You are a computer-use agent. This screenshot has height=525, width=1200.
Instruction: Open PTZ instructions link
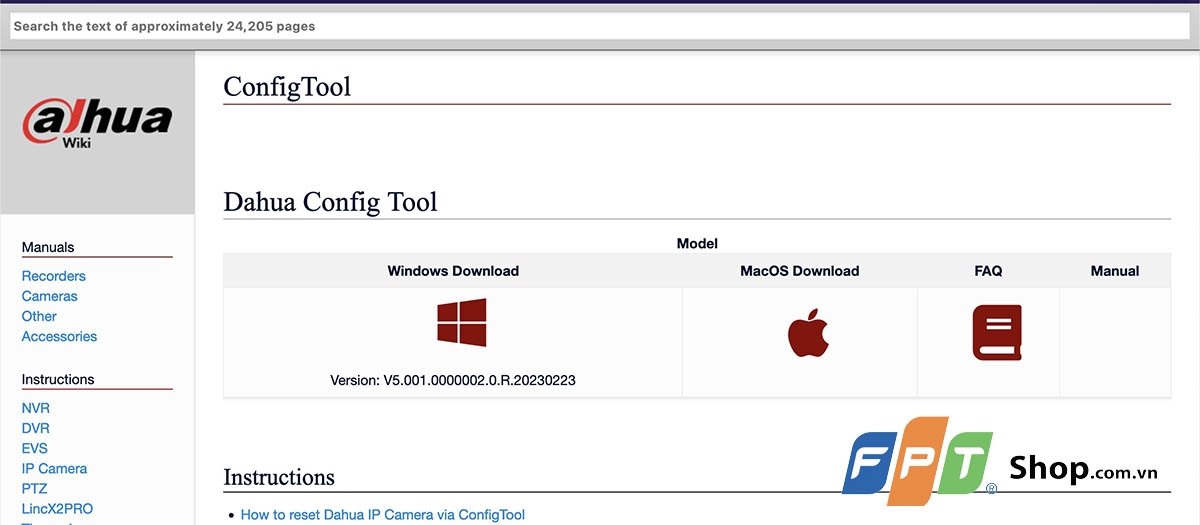(35, 488)
